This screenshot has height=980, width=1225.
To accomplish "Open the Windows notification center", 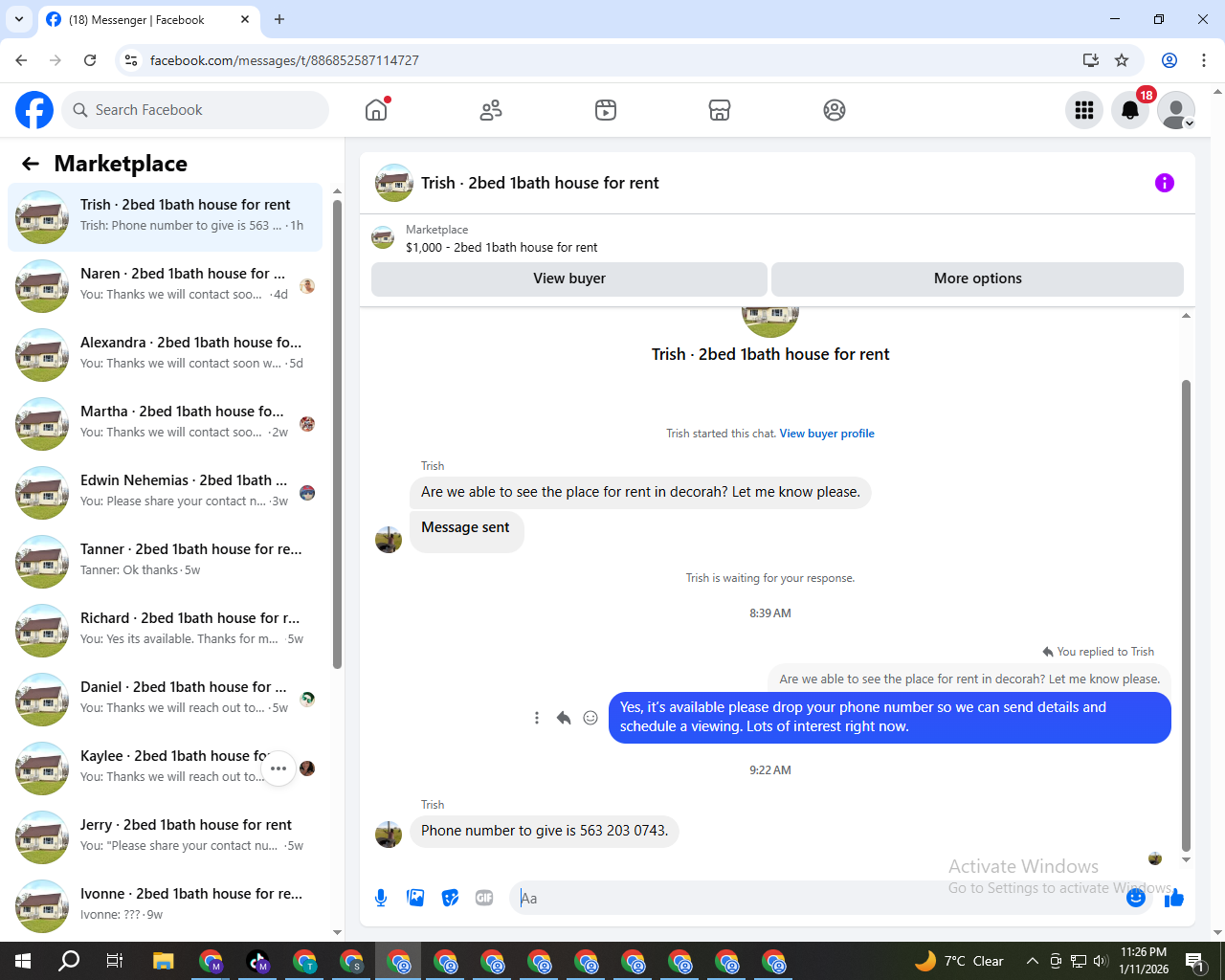I will 1194,961.
